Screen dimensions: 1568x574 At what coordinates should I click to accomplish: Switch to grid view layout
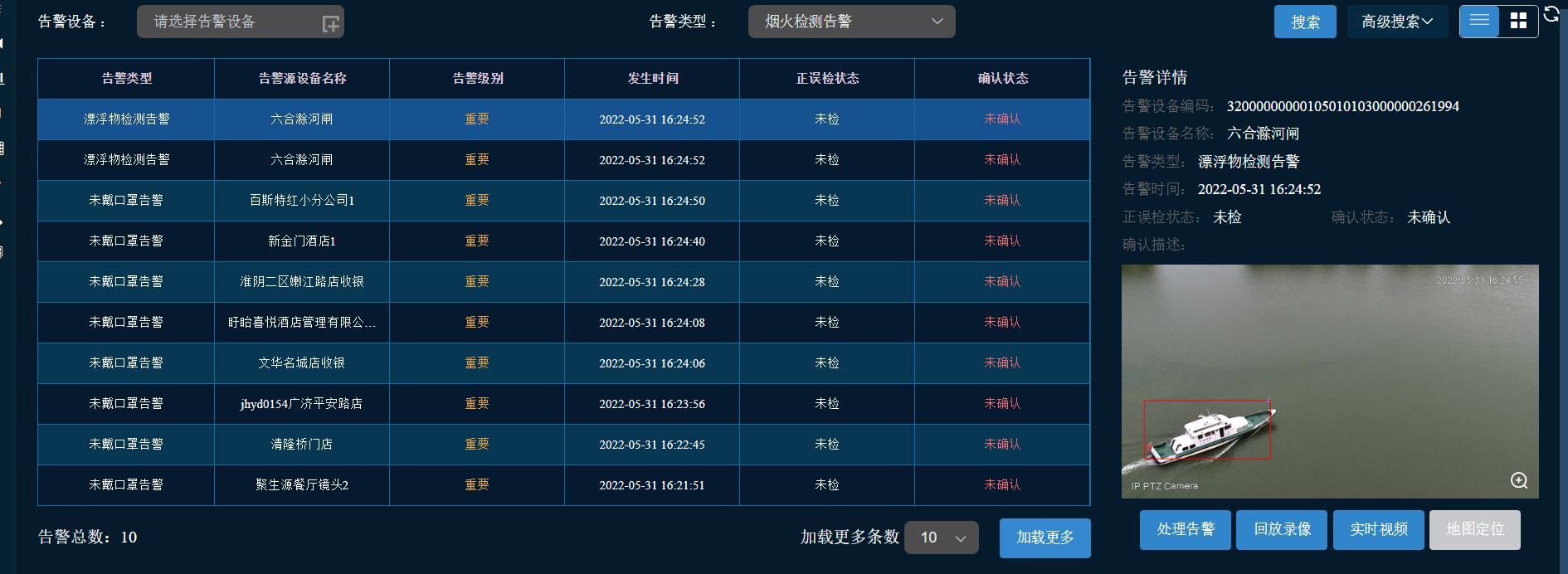[x=1518, y=21]
